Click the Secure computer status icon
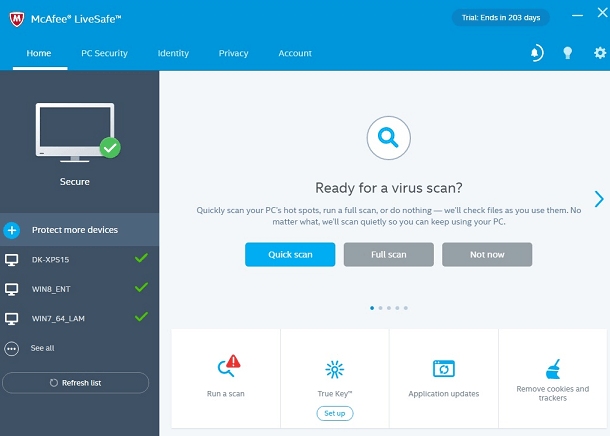This screenshot has height=436, width=610. coord(78,133)
